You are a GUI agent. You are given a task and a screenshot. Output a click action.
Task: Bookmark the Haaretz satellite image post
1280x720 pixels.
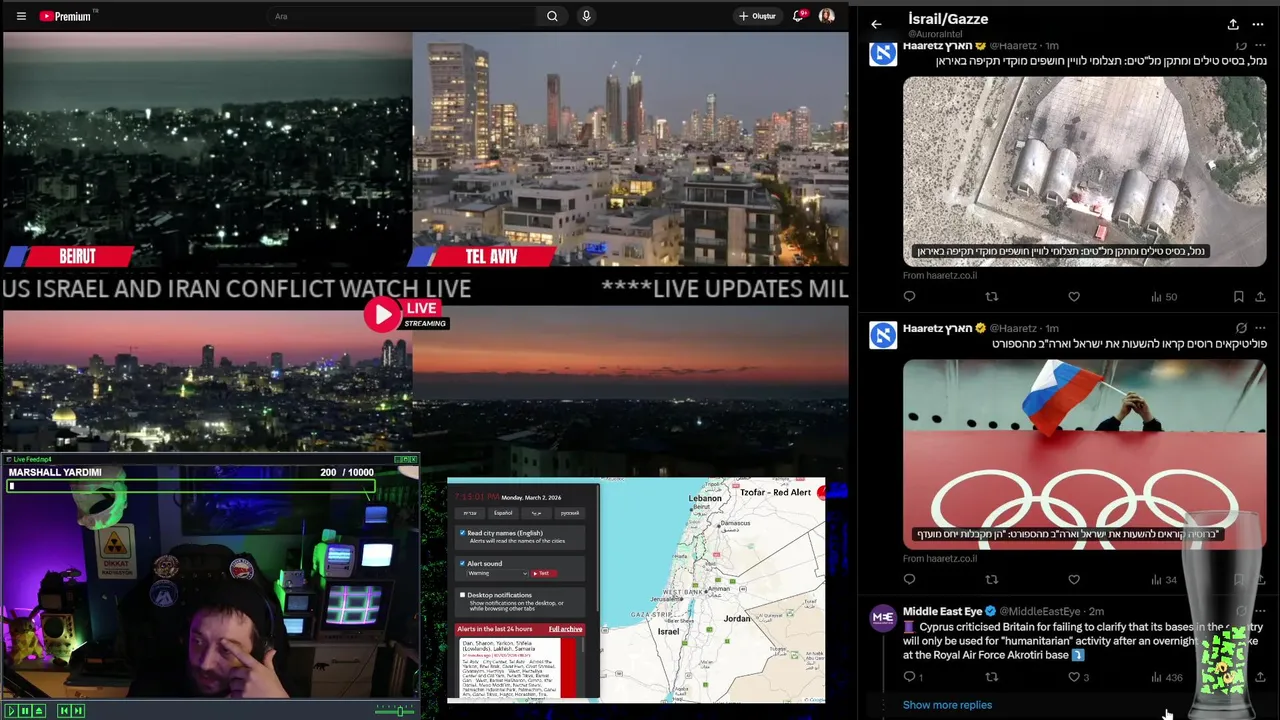[x=1238, y=297]
